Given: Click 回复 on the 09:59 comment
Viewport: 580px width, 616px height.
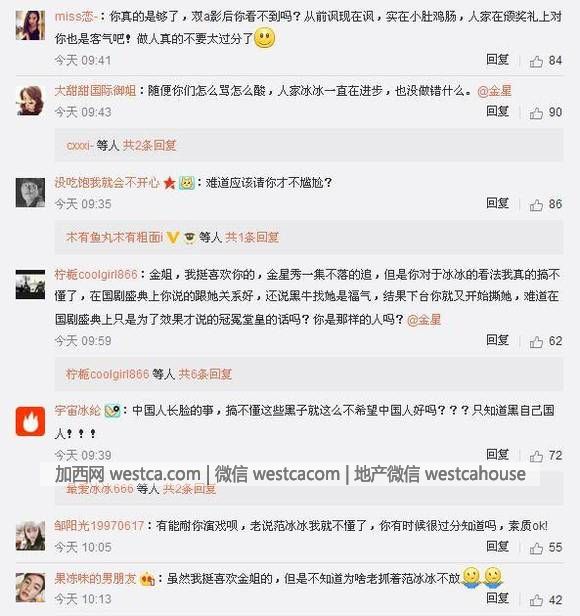Looking at the screenshot, I should coord(497,340).
